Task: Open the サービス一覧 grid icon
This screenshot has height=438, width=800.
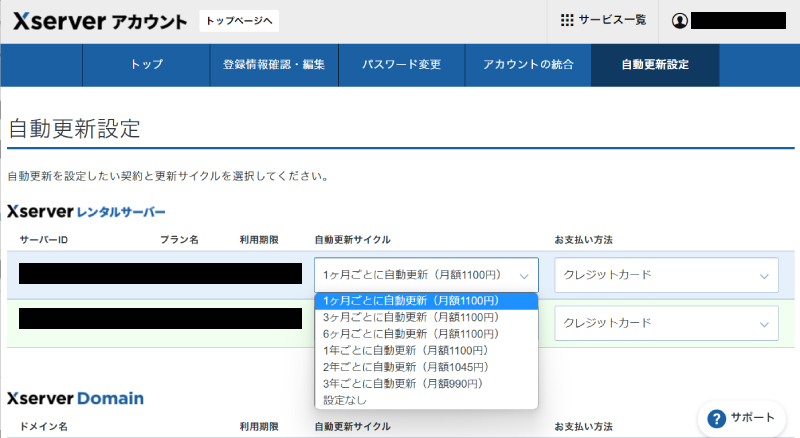Action: (567, 20)
